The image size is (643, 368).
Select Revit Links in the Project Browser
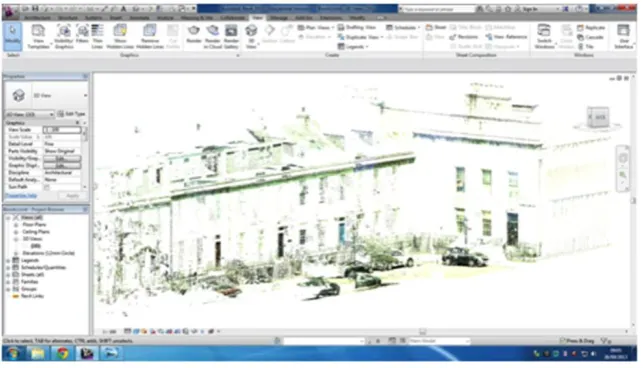32,296
